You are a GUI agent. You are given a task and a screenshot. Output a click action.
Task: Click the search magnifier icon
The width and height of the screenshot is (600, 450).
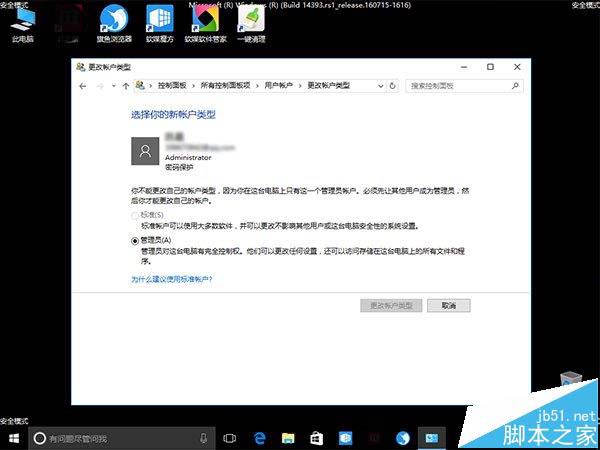(515, 86)
